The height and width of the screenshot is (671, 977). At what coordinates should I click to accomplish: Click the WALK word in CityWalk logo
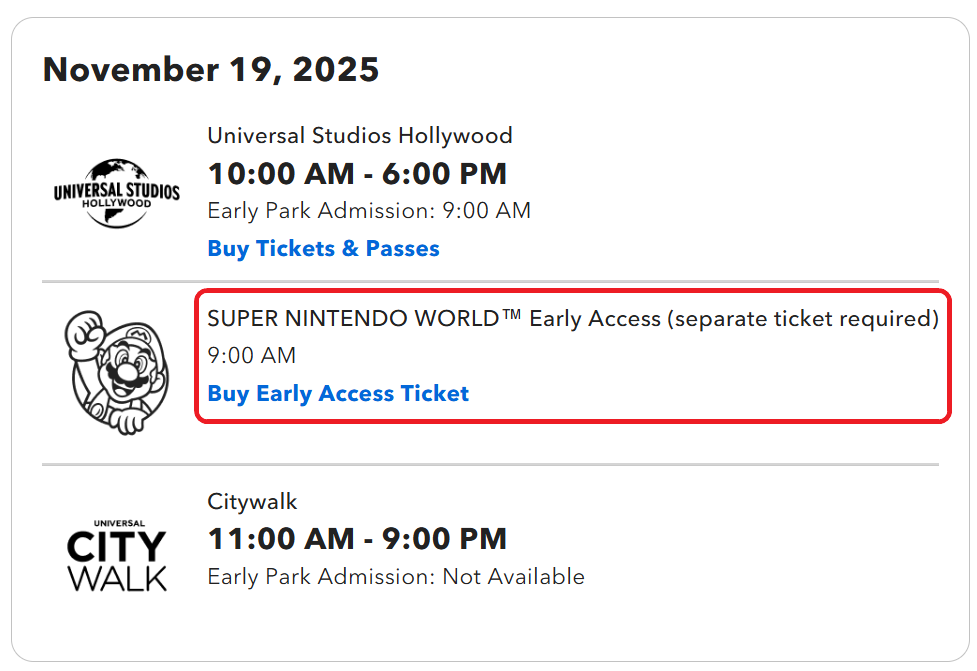point(117,579)
